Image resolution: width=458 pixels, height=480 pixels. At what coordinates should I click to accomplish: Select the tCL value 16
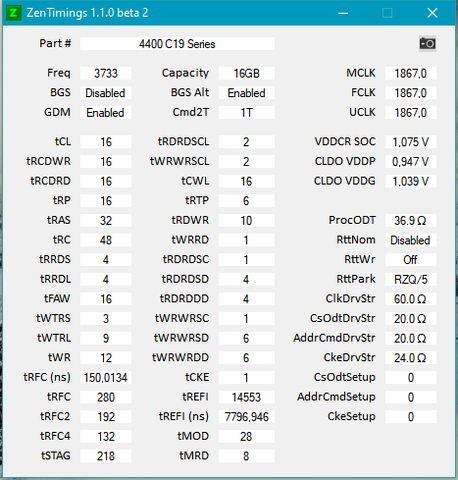click(106, 142)
